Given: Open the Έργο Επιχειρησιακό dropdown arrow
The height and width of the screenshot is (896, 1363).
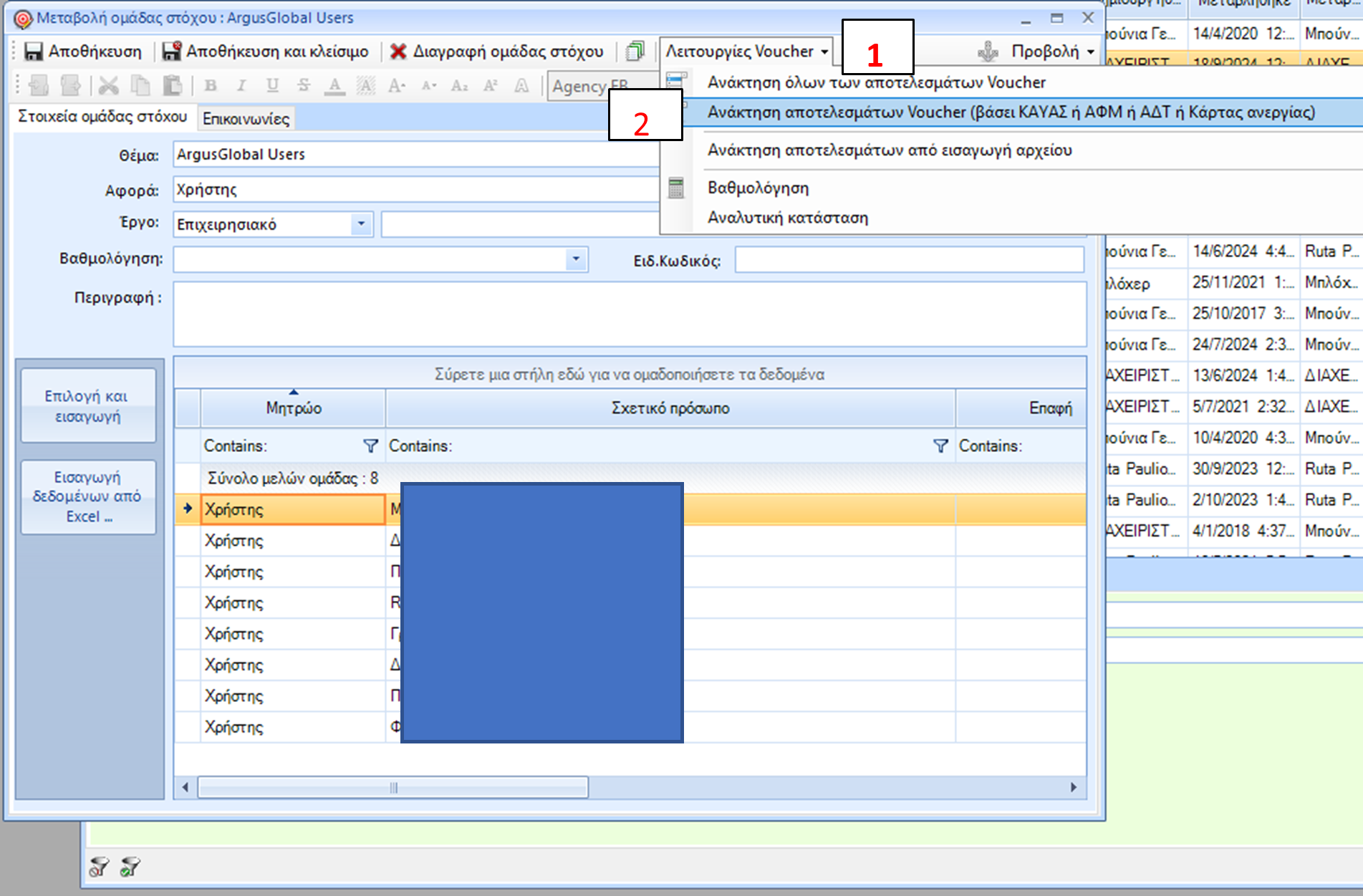Looking at the screenshot, I should click(x=361, y=224).
